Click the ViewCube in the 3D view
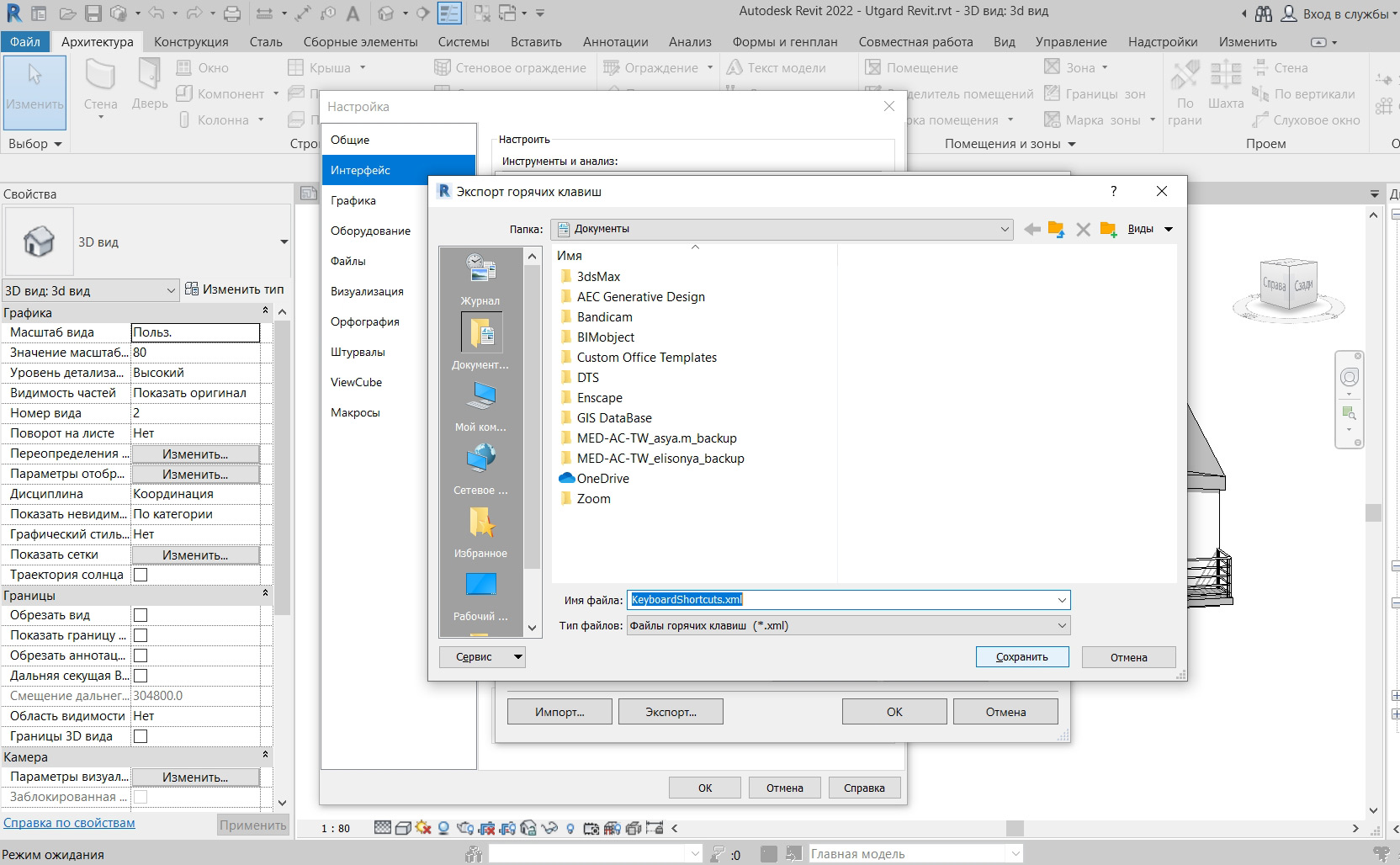1400x865 pixels. 1287,286
